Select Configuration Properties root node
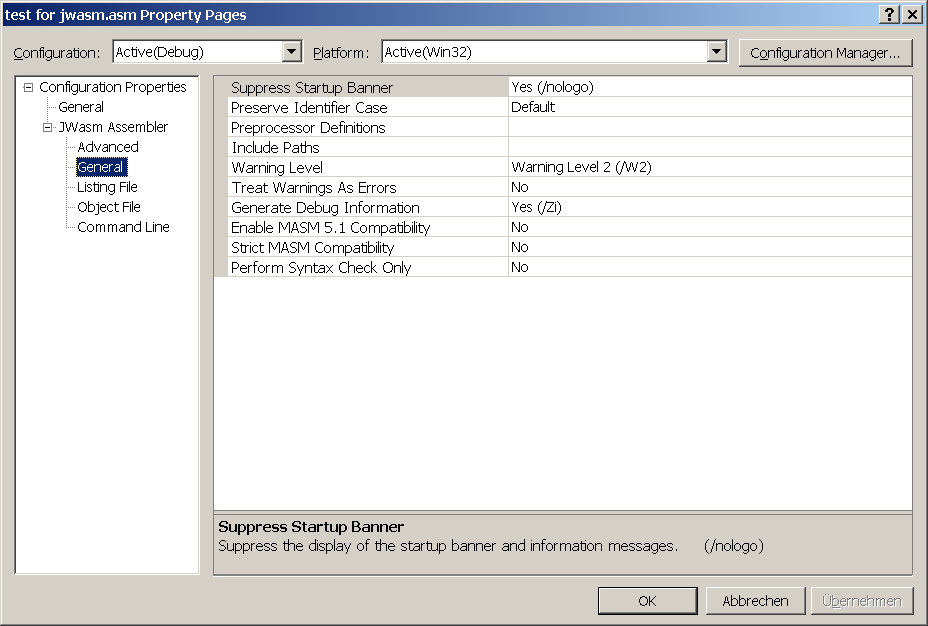This screenshot has height=626, width=928. click(112, 88)
